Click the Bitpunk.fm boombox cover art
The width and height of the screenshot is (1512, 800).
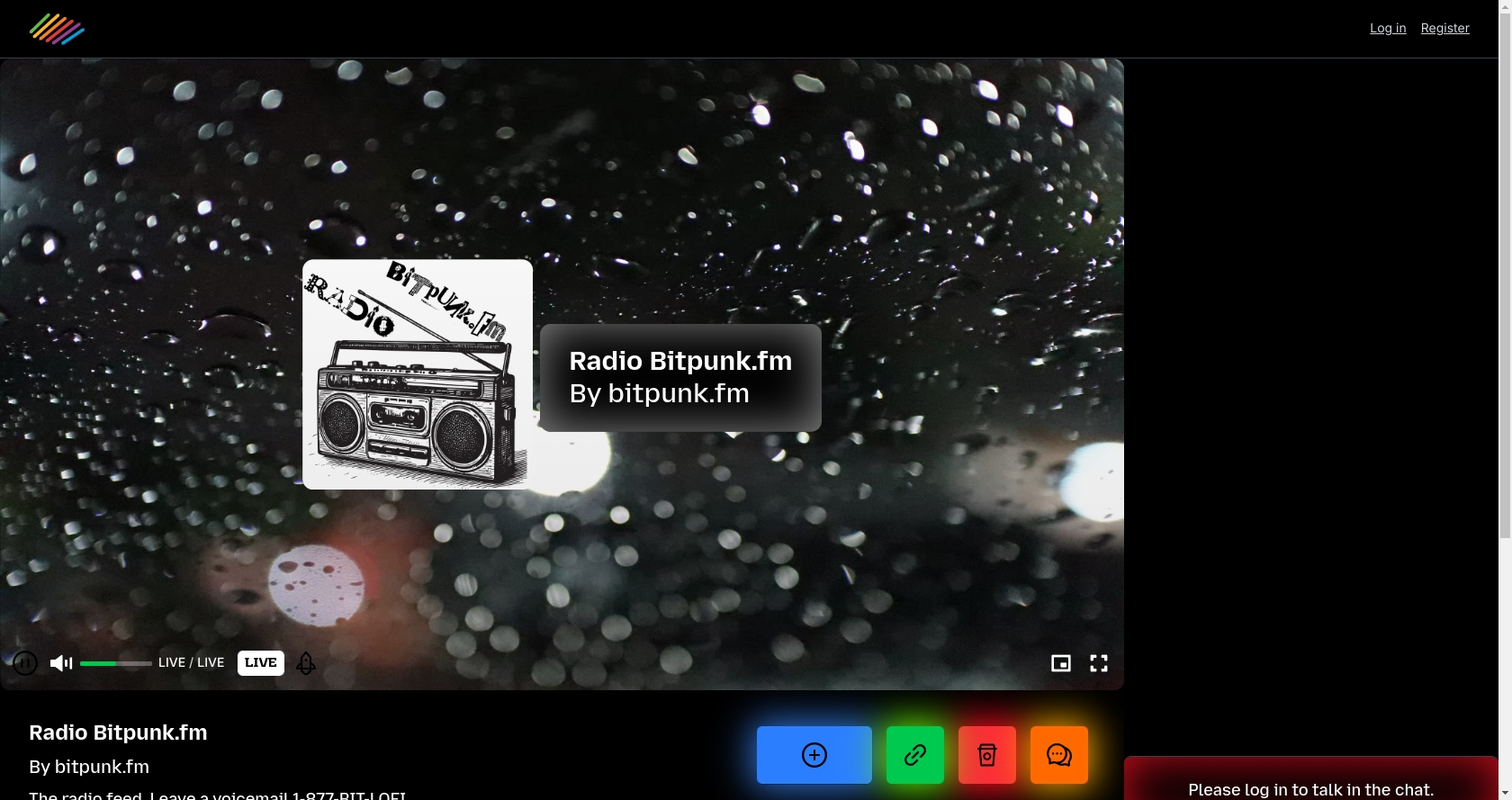pos(418,374)
